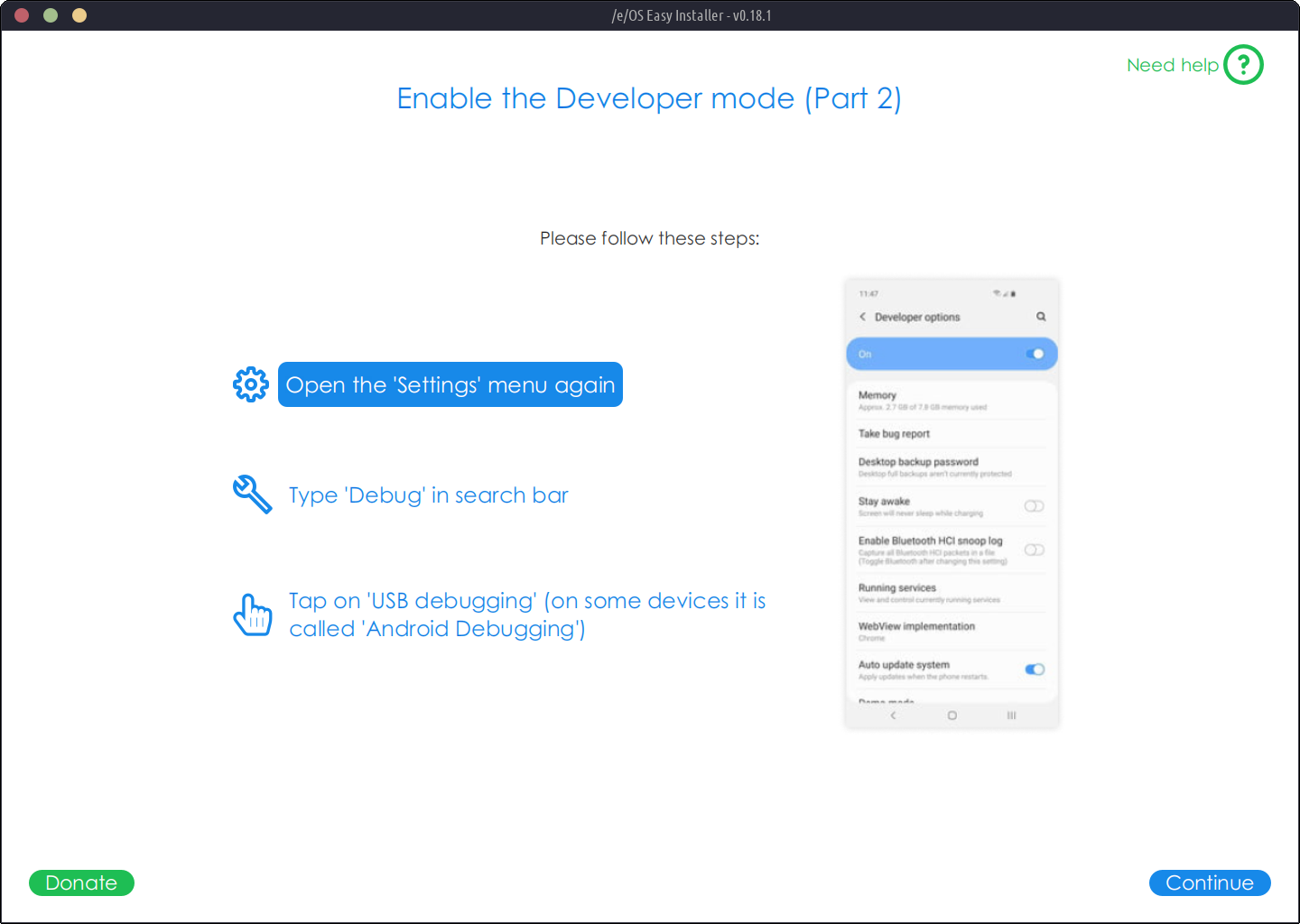Click the green question mark help icon
Screen dimensions: 1300x924
1243,65
